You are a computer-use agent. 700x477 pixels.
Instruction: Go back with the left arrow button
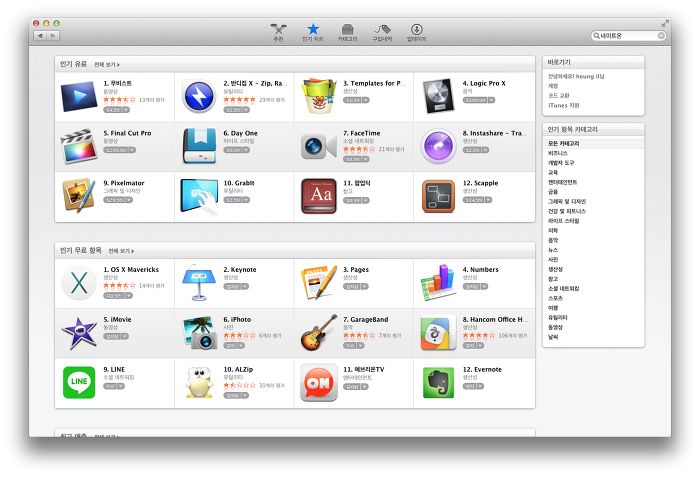coord(40,36)
